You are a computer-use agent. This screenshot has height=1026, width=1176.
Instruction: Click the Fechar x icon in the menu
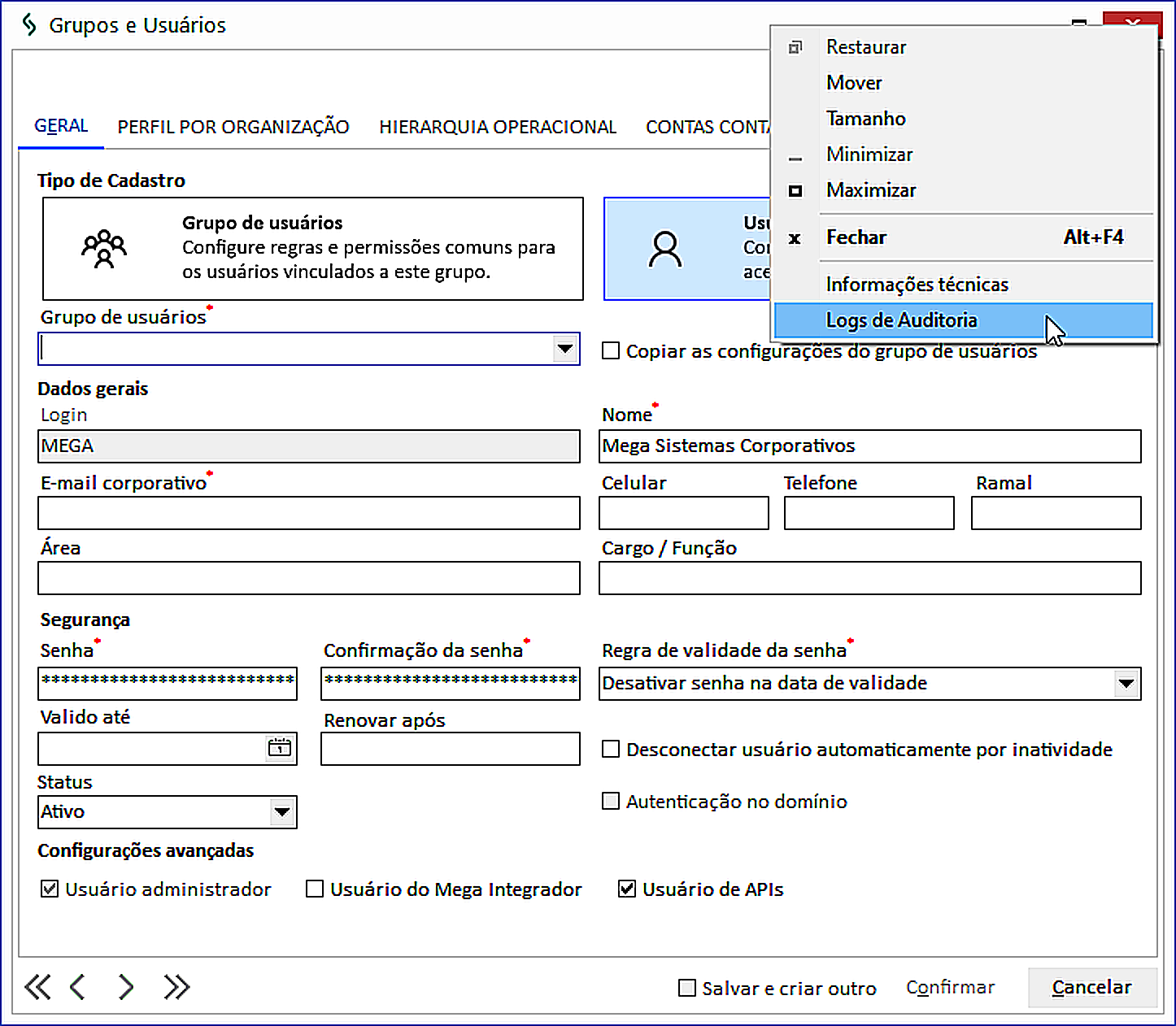click(795, 238)
